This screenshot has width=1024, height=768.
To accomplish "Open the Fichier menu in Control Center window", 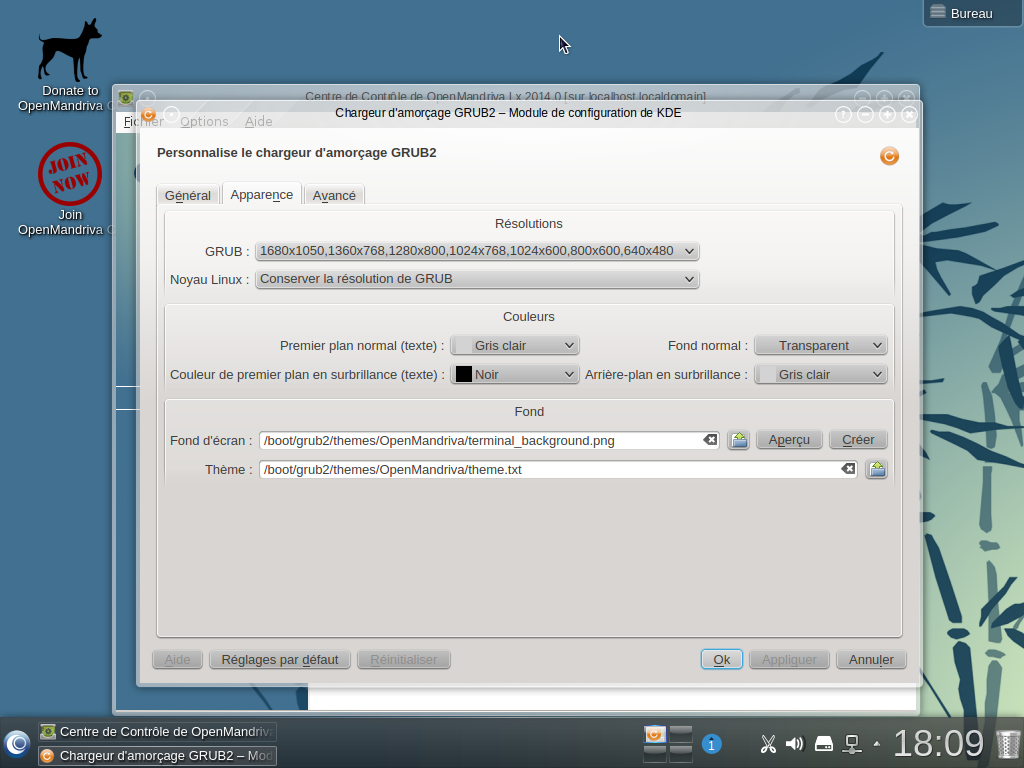I will pyautogui.click(x=144, y=121).
